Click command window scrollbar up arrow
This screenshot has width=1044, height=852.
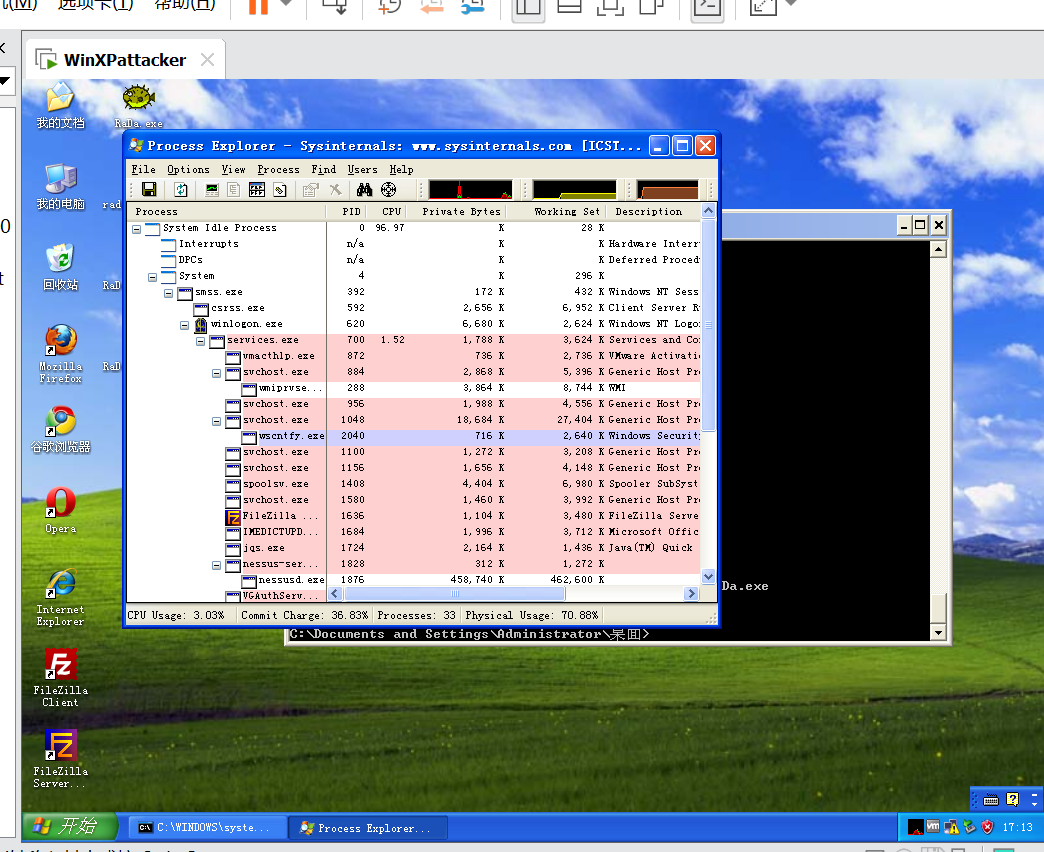pos(938,250)
